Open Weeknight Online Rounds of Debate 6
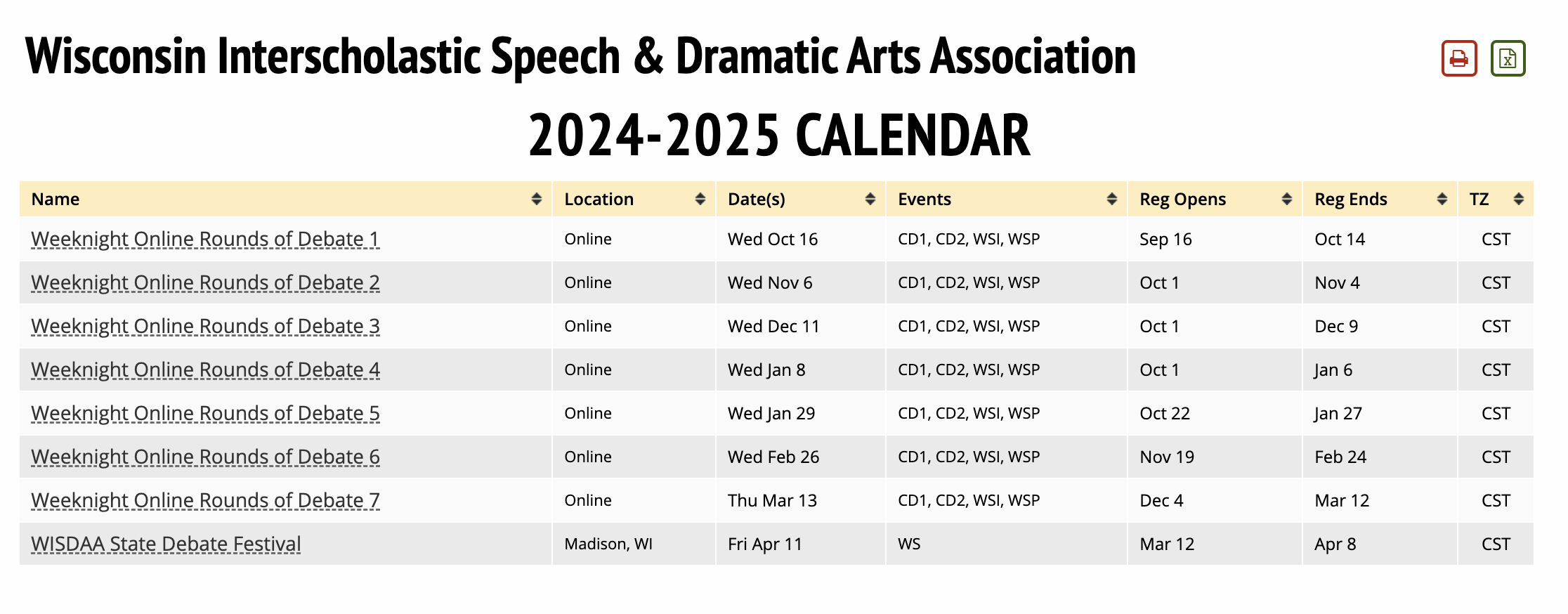 [205, 457]
